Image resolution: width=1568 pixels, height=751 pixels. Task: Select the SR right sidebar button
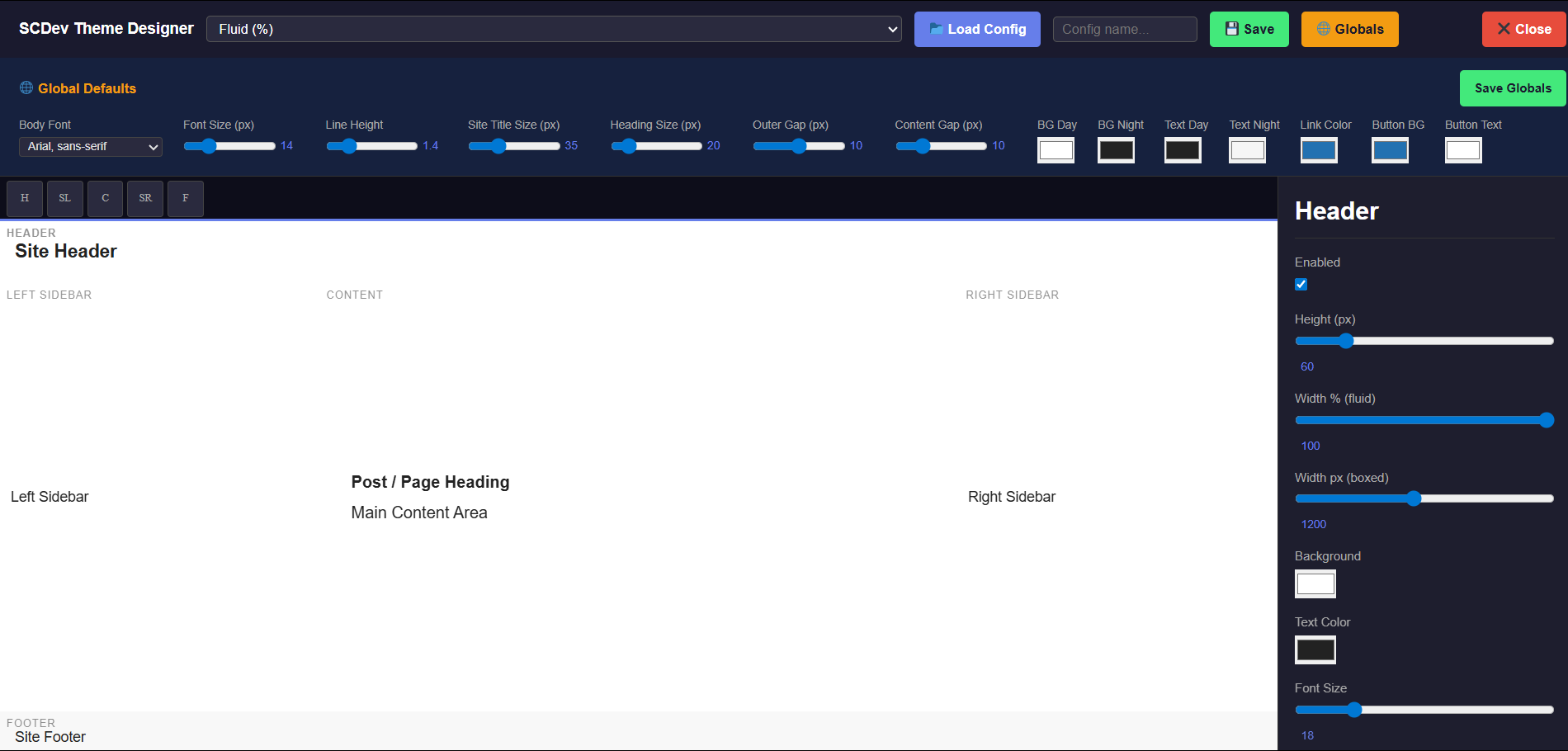pos(145,199)
